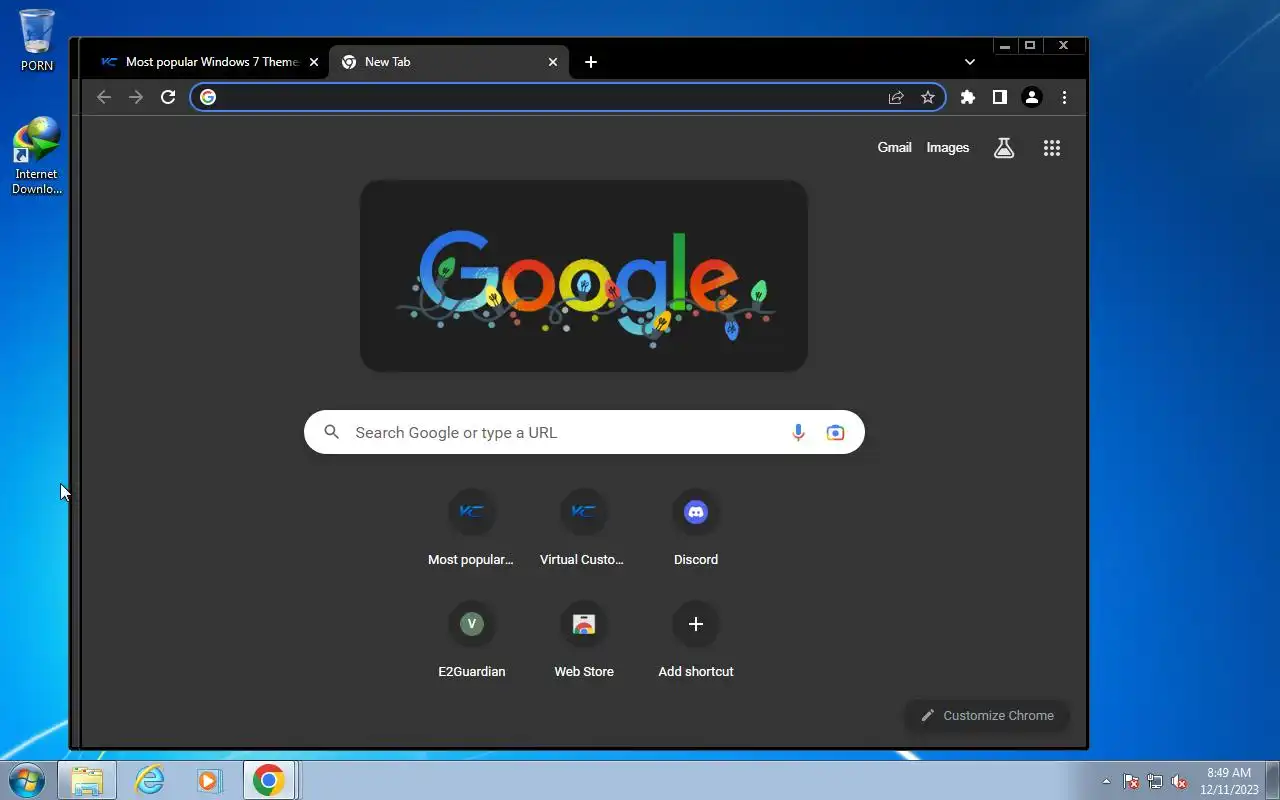1280x800 pixels.
Task: Open a new tab with the plus button
Action: (x=591, y=62)
